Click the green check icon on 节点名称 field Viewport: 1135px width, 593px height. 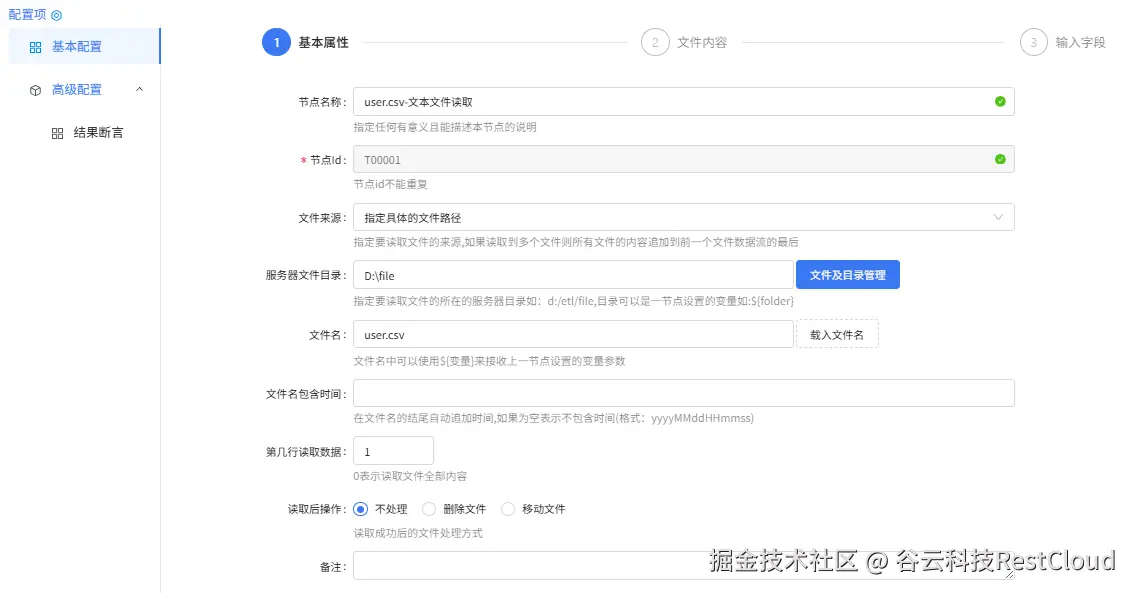(1000, 101)
